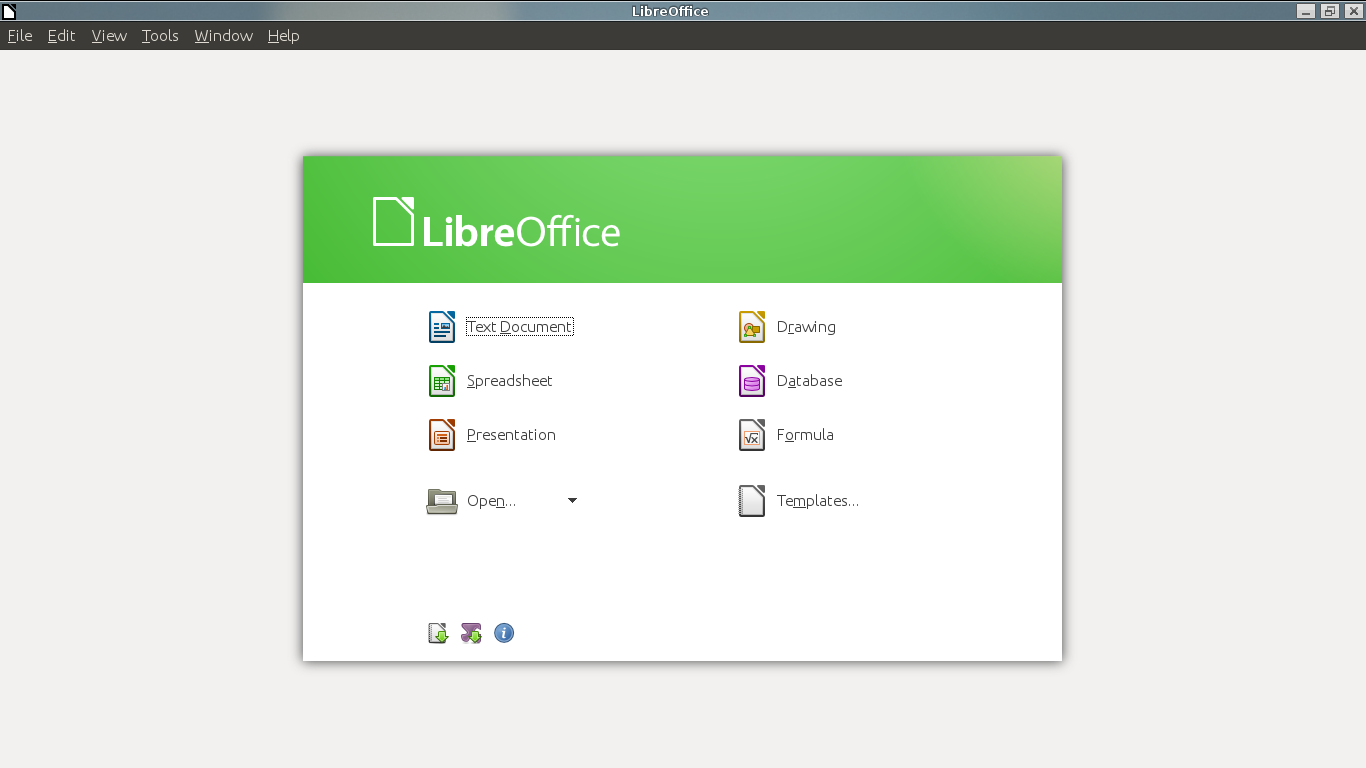
Task: Open the File menu
Action: 19,35
